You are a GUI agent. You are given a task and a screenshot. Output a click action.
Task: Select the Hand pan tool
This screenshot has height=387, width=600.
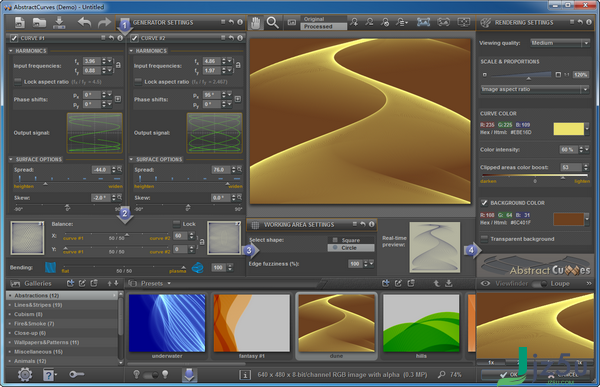(255, 23)
